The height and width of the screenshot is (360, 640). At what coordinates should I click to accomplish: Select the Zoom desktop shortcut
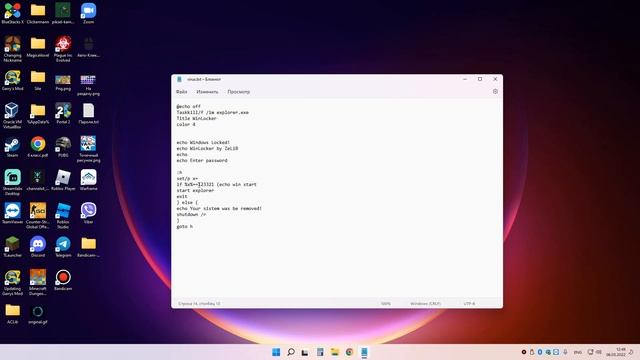point(89,13)
